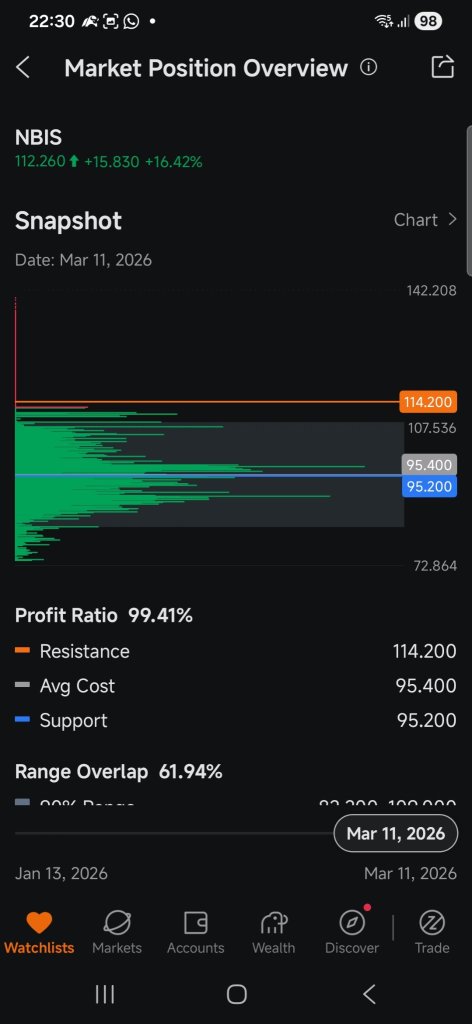The height and width of the screenshot is (1024, 472).
Task: Go to the Markets planet icon
Action: click(x=117, y=923)
